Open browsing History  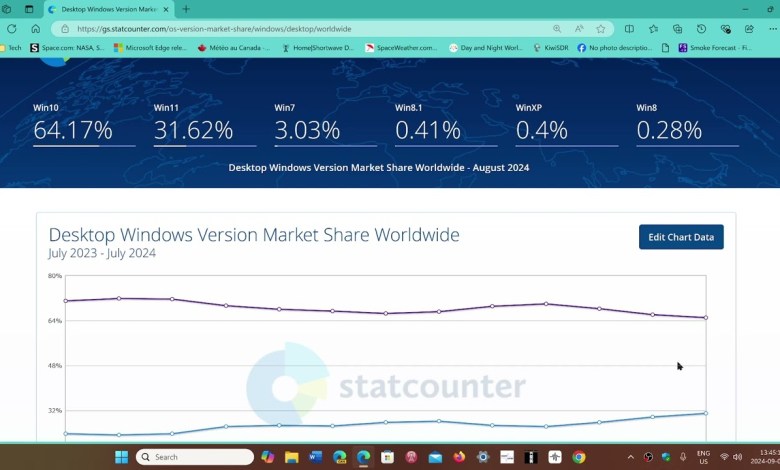701,29
